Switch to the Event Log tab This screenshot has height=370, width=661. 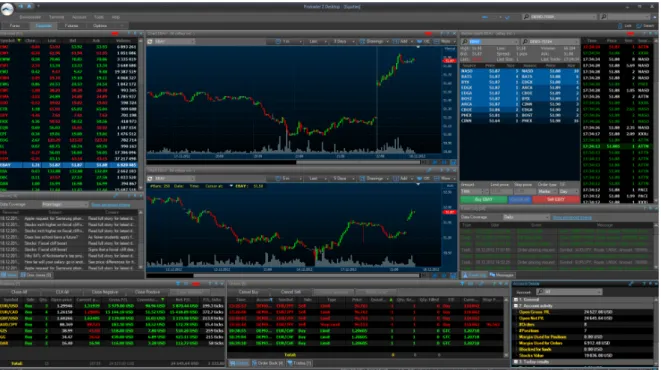point(474,275)
